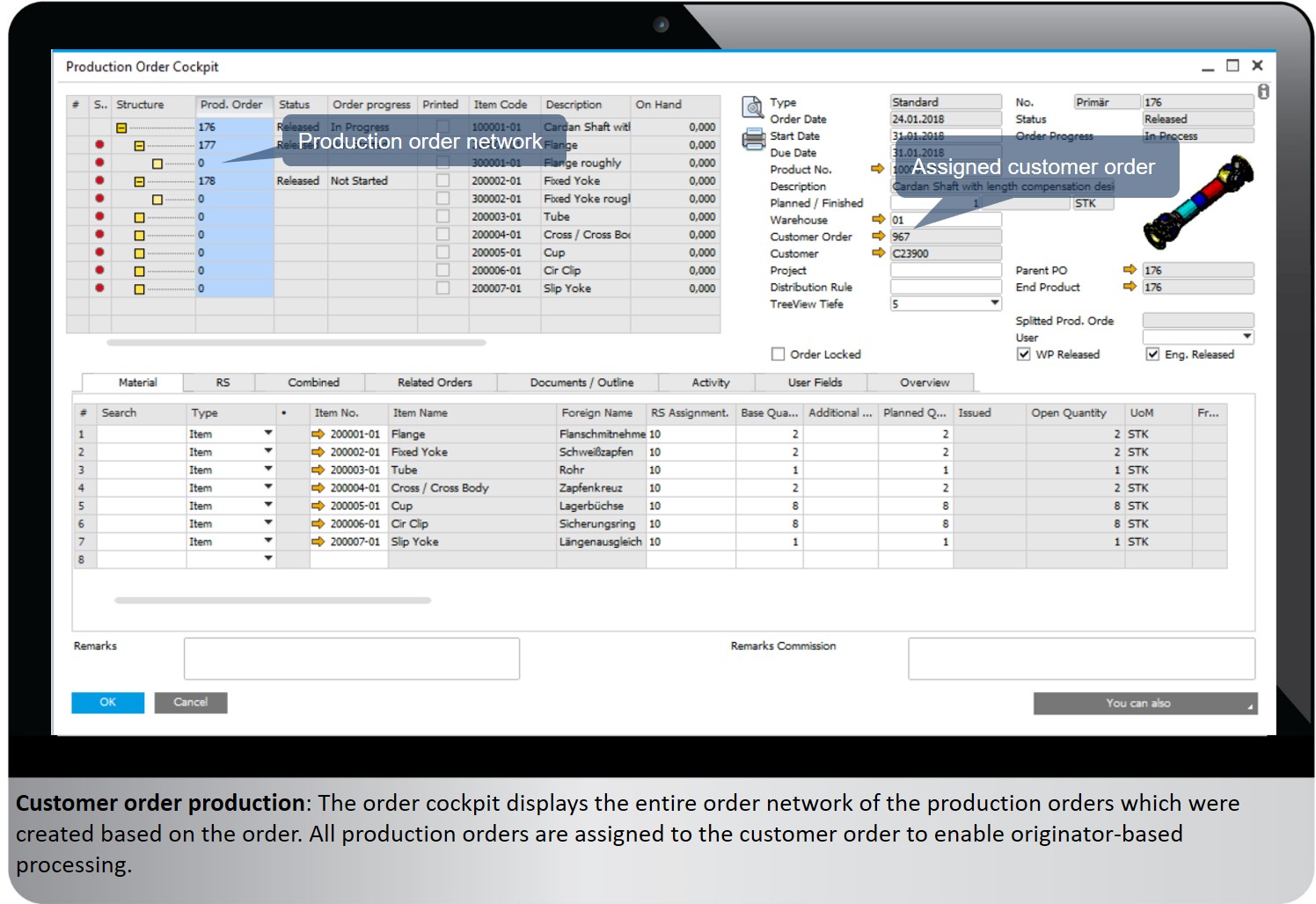
Task: Click the yellow node icon for Cup row
Action: [x=139, y=253]
